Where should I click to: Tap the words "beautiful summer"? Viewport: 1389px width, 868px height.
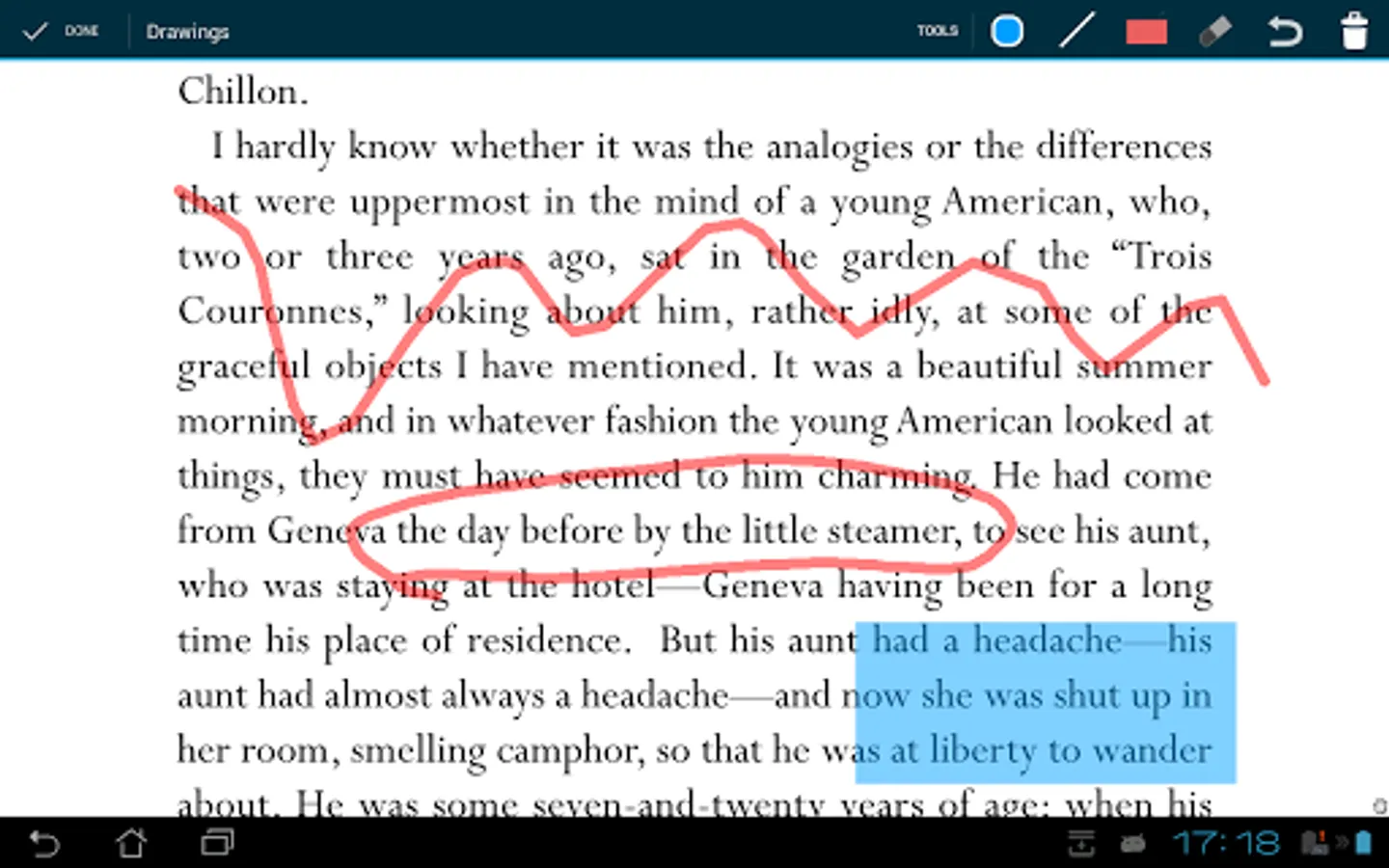(1063, 366)
